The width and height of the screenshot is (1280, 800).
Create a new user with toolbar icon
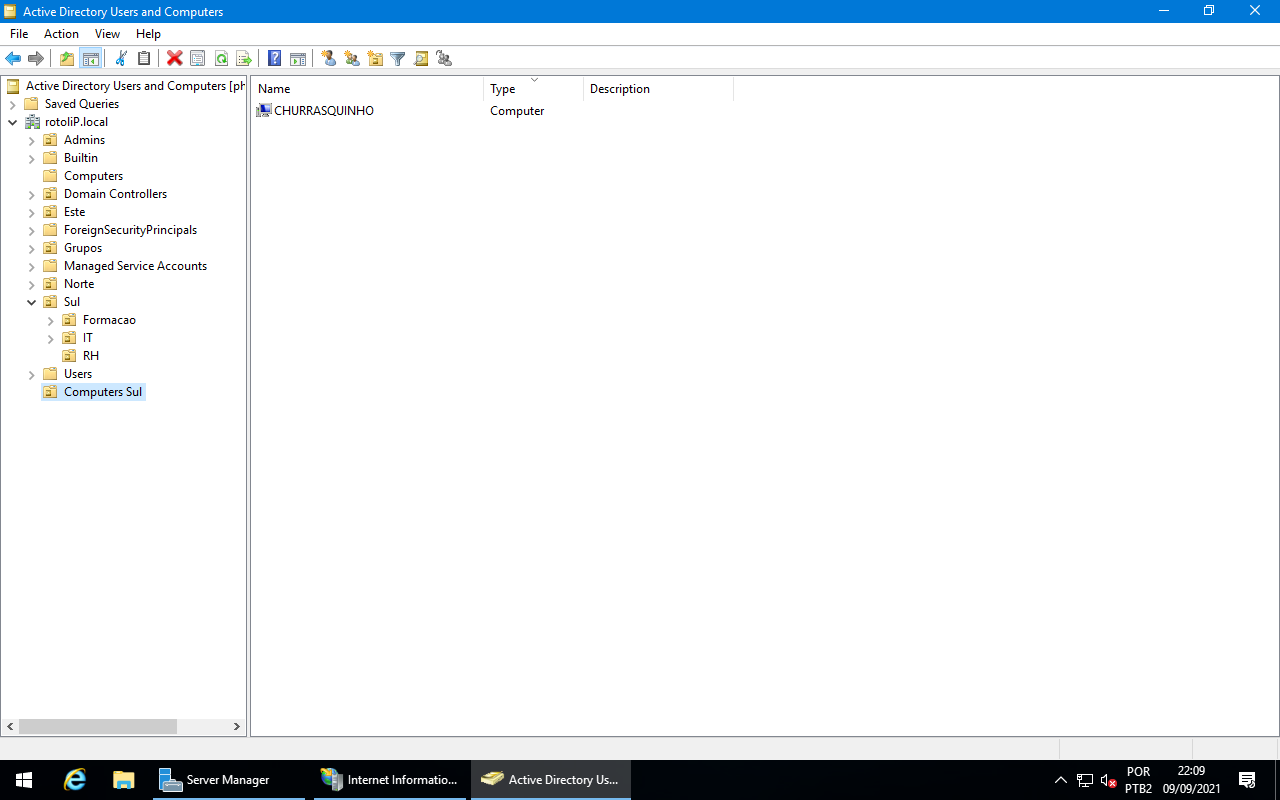[x=328, y=59]
